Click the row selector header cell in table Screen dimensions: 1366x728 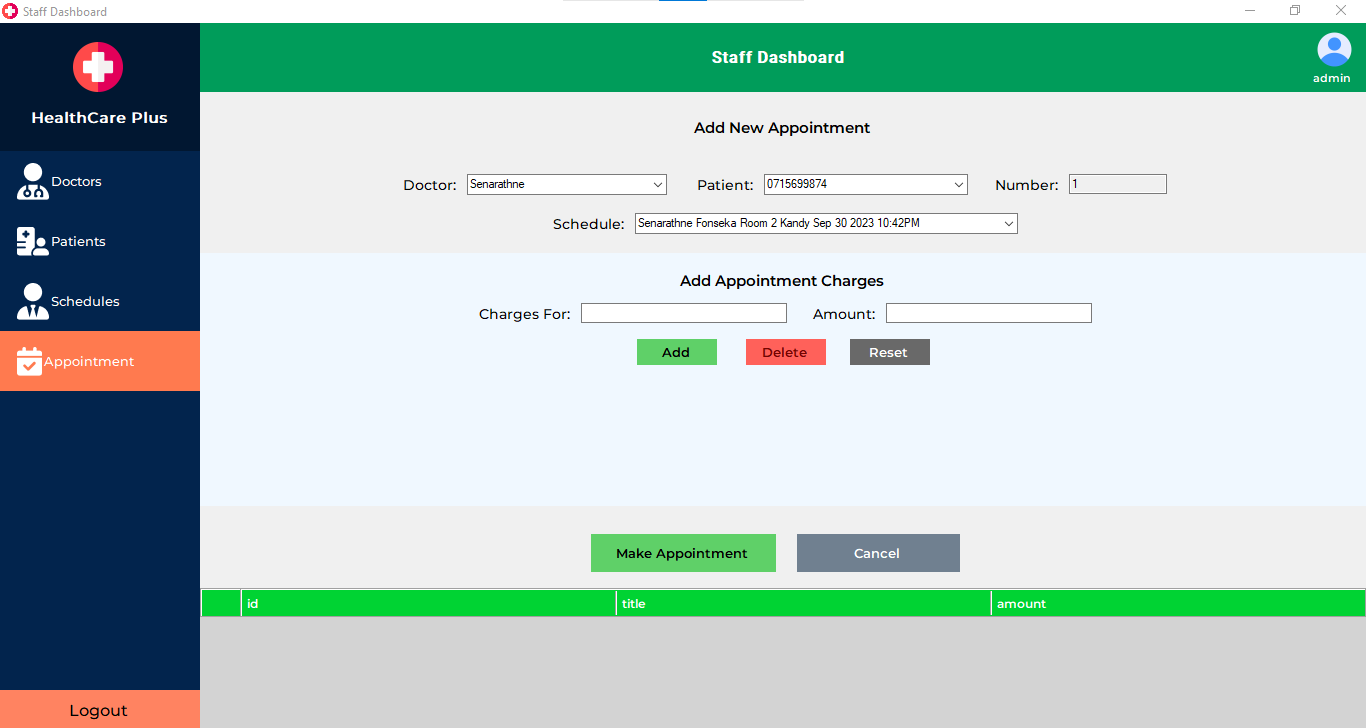click(221, 603)
